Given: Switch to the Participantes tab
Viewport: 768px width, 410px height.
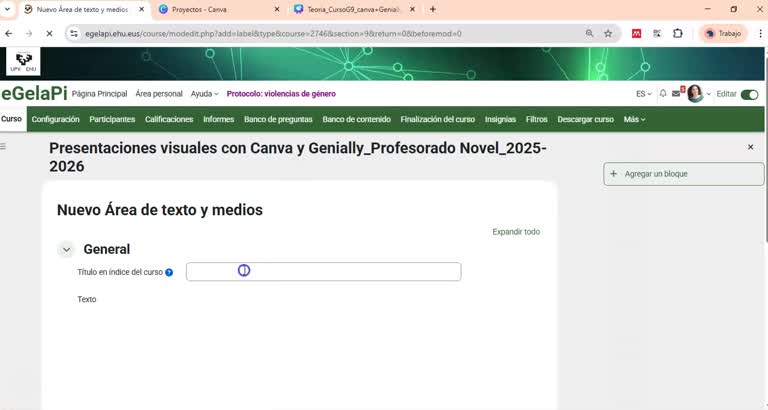Looking at the screenshot, I should (x=112, y=119).
